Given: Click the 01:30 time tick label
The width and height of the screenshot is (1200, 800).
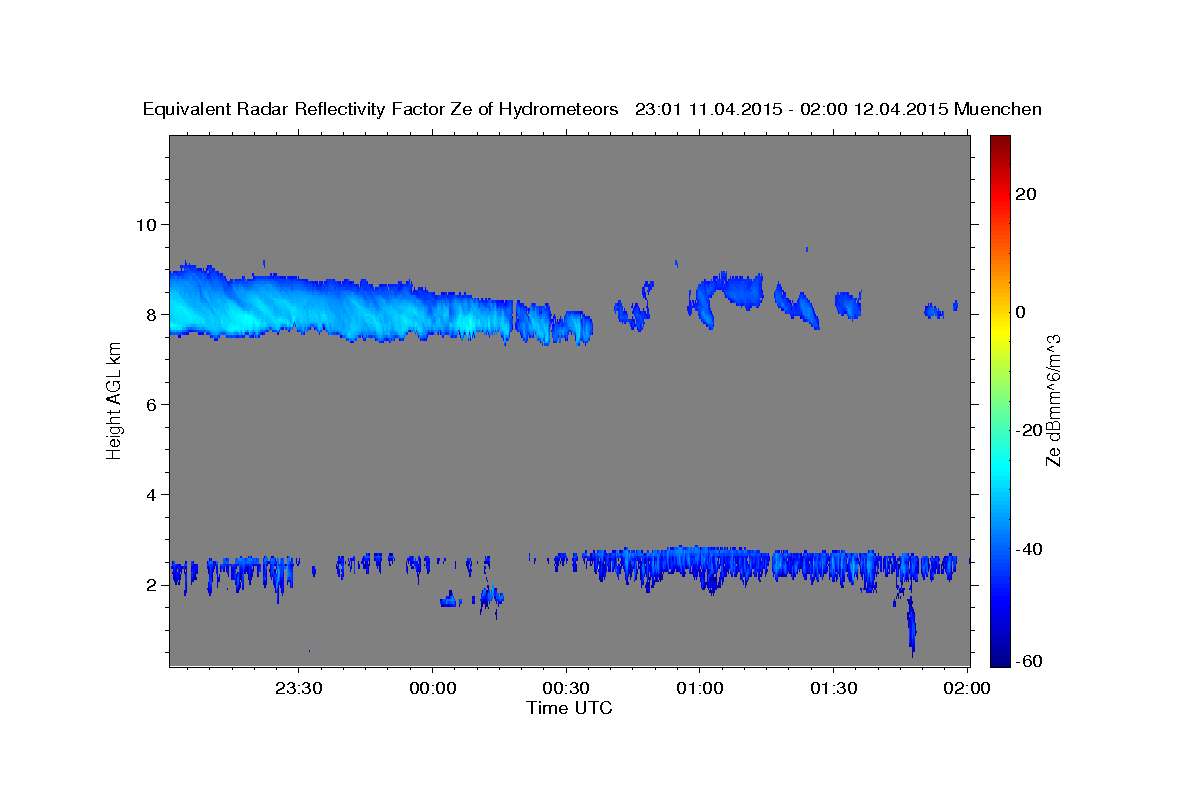Looking at the screenshot, I should [x=833, y=688].
